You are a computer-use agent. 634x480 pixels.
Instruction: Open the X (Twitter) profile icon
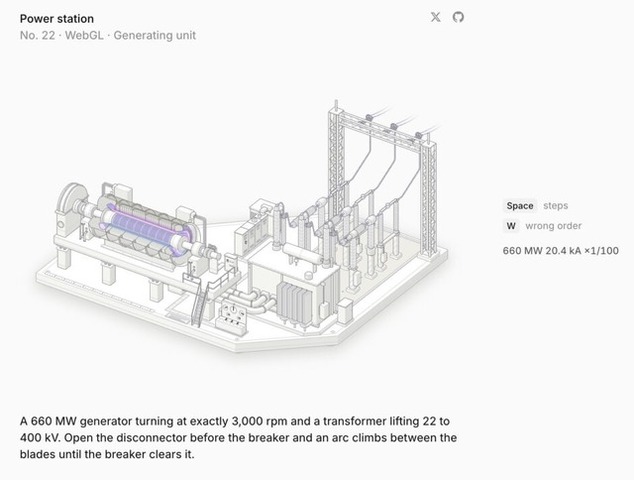[x=435, y=17]
